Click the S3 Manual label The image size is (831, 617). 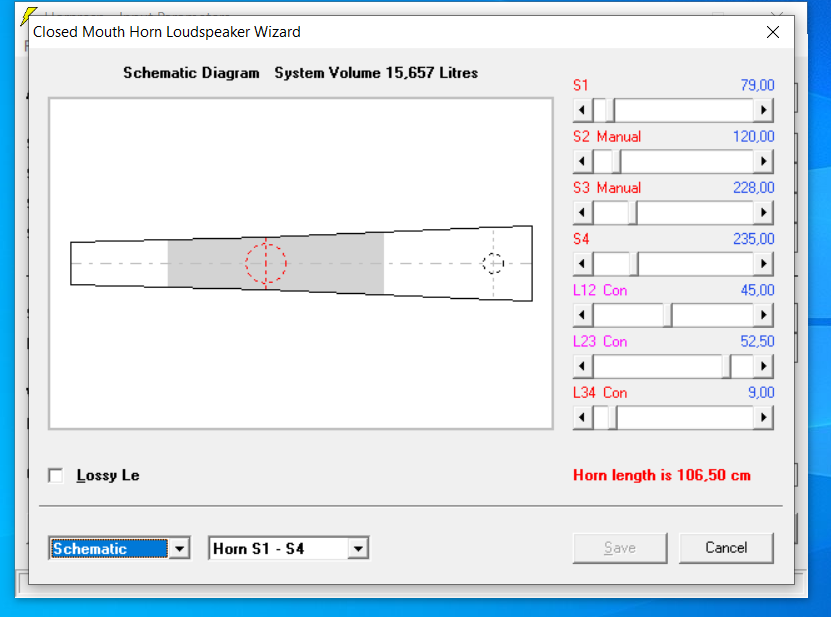tap(607, 188)
